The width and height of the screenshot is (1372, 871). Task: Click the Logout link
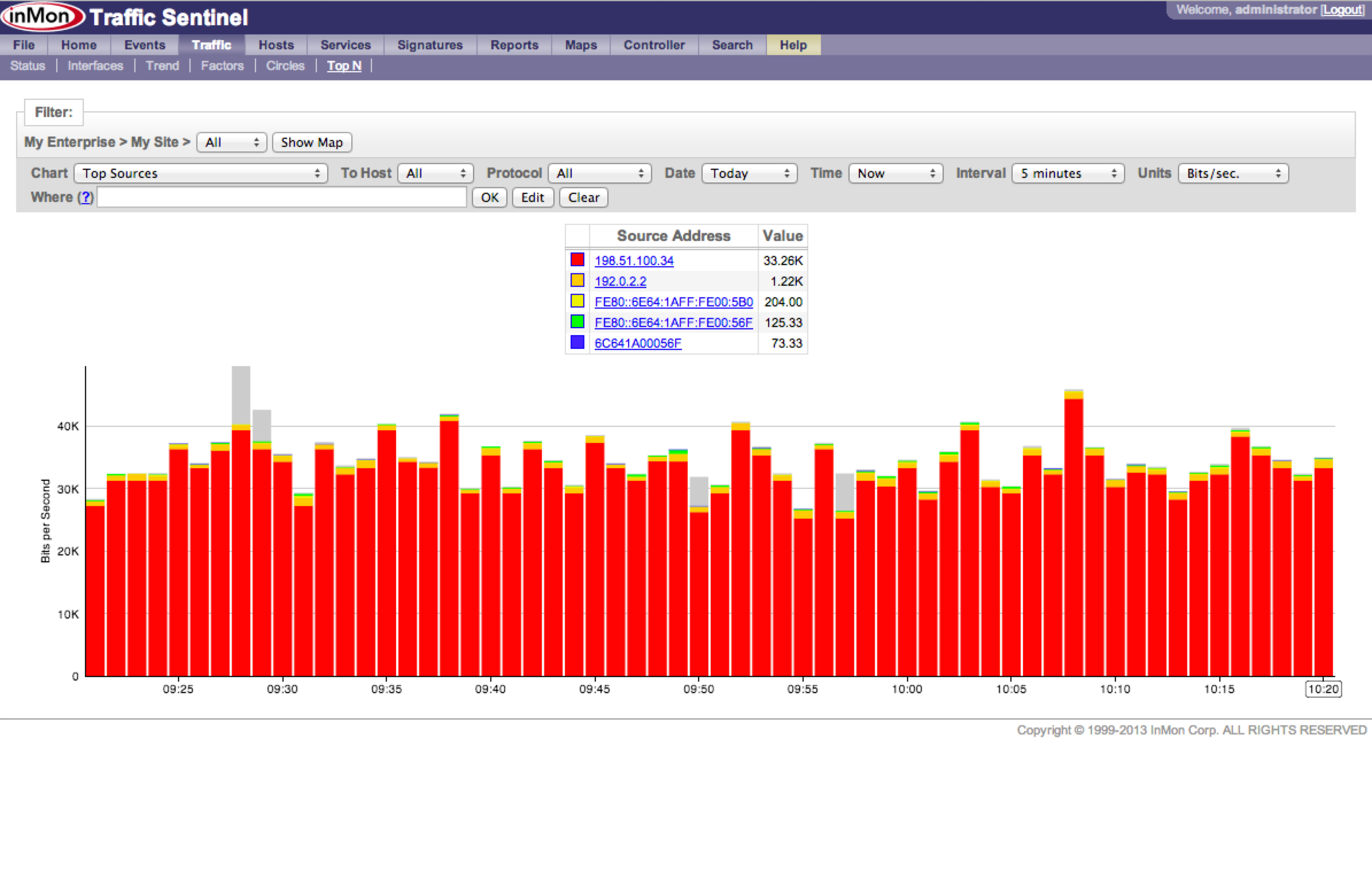coord(1342,10)
